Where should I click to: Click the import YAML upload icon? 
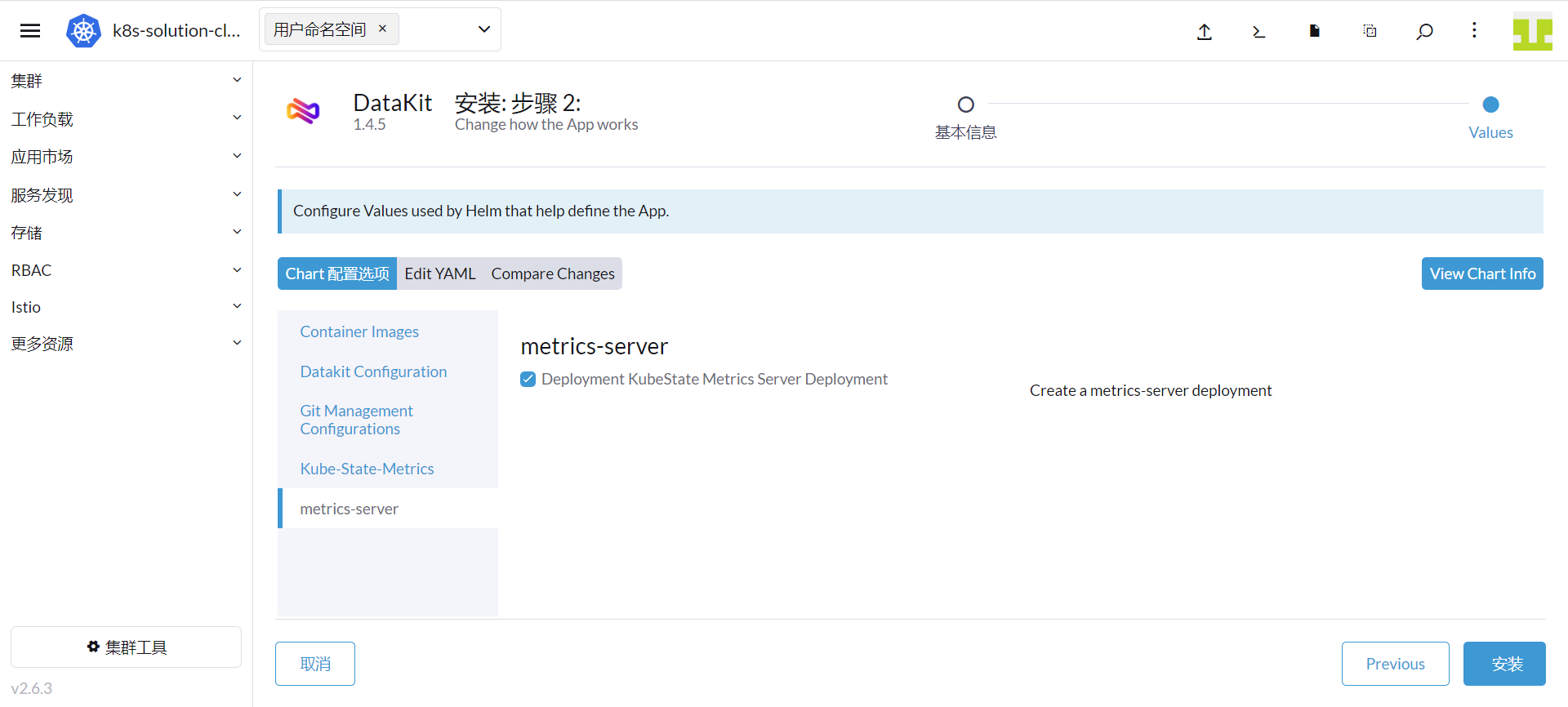(1205, 31)
